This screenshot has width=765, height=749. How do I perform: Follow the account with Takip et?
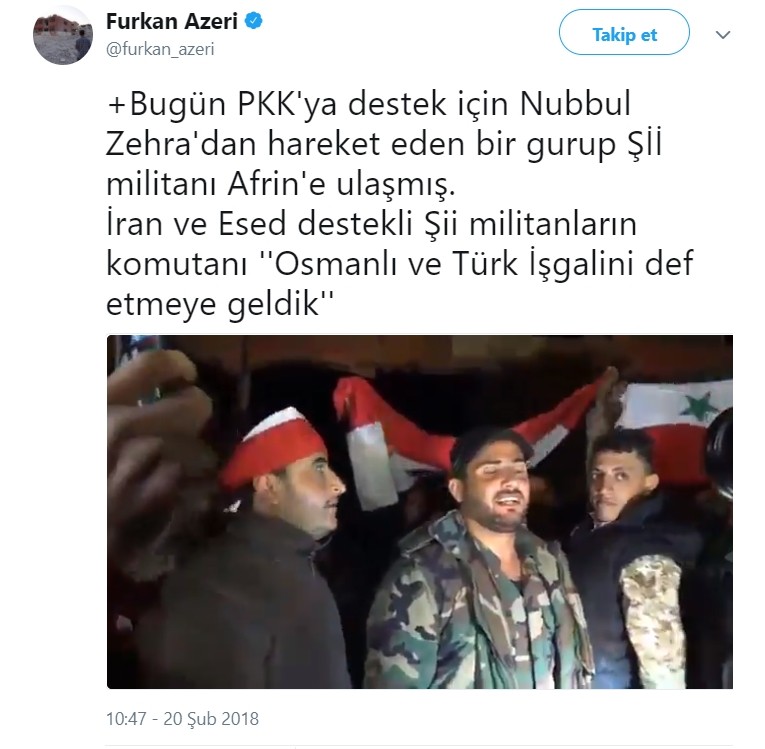624,35
